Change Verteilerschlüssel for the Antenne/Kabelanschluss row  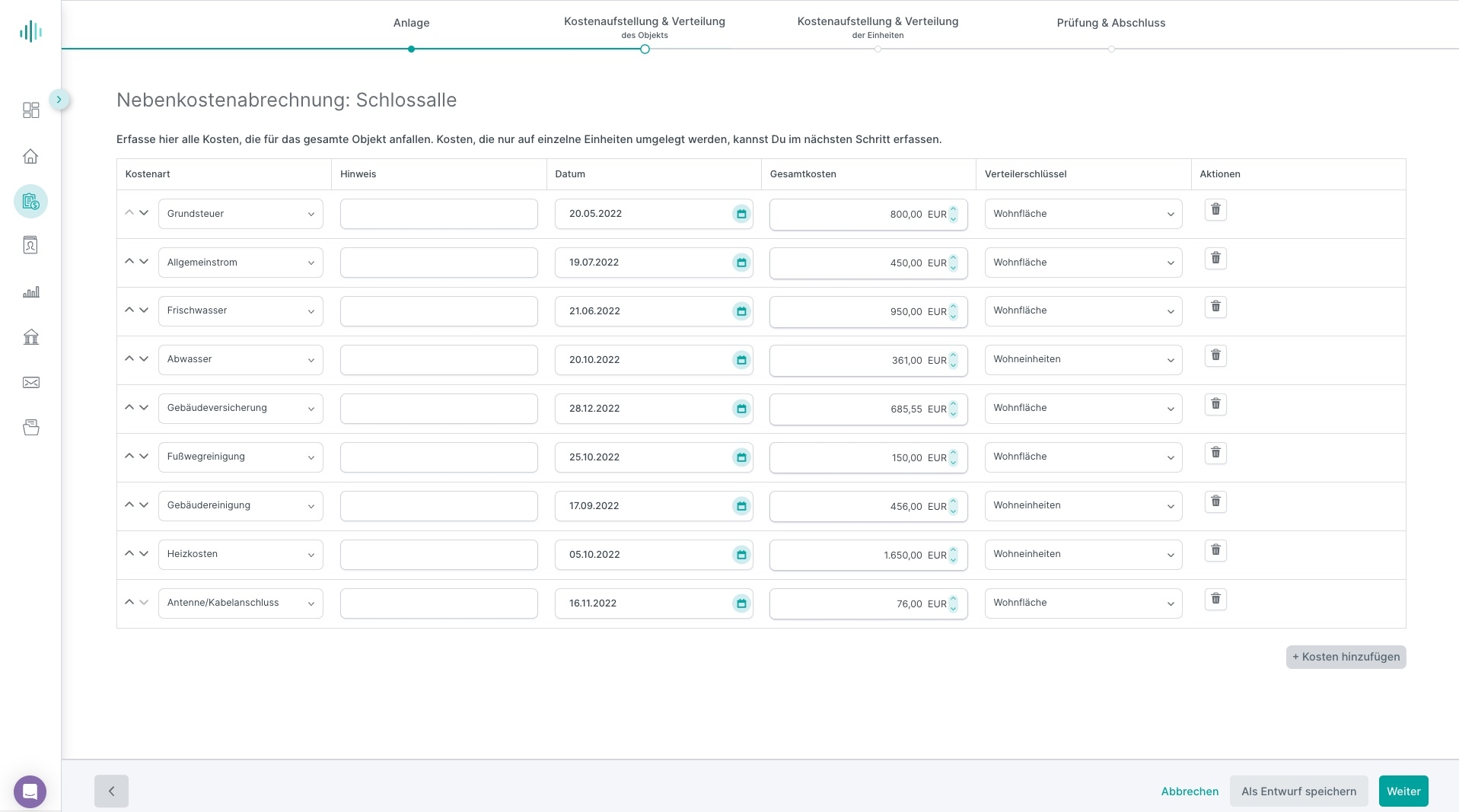(x=1083, y=603)
